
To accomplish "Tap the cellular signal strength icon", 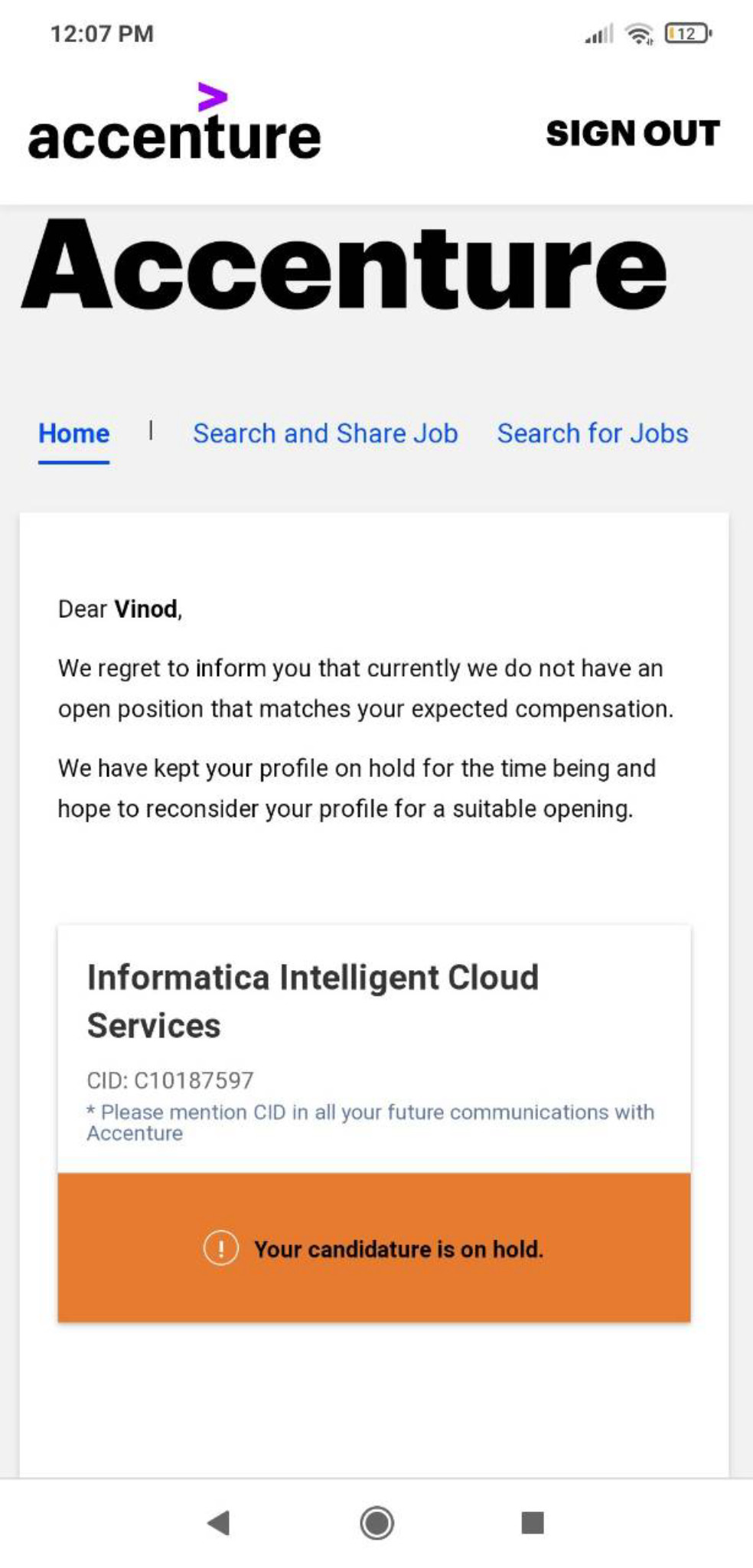I will pos(599,34).
